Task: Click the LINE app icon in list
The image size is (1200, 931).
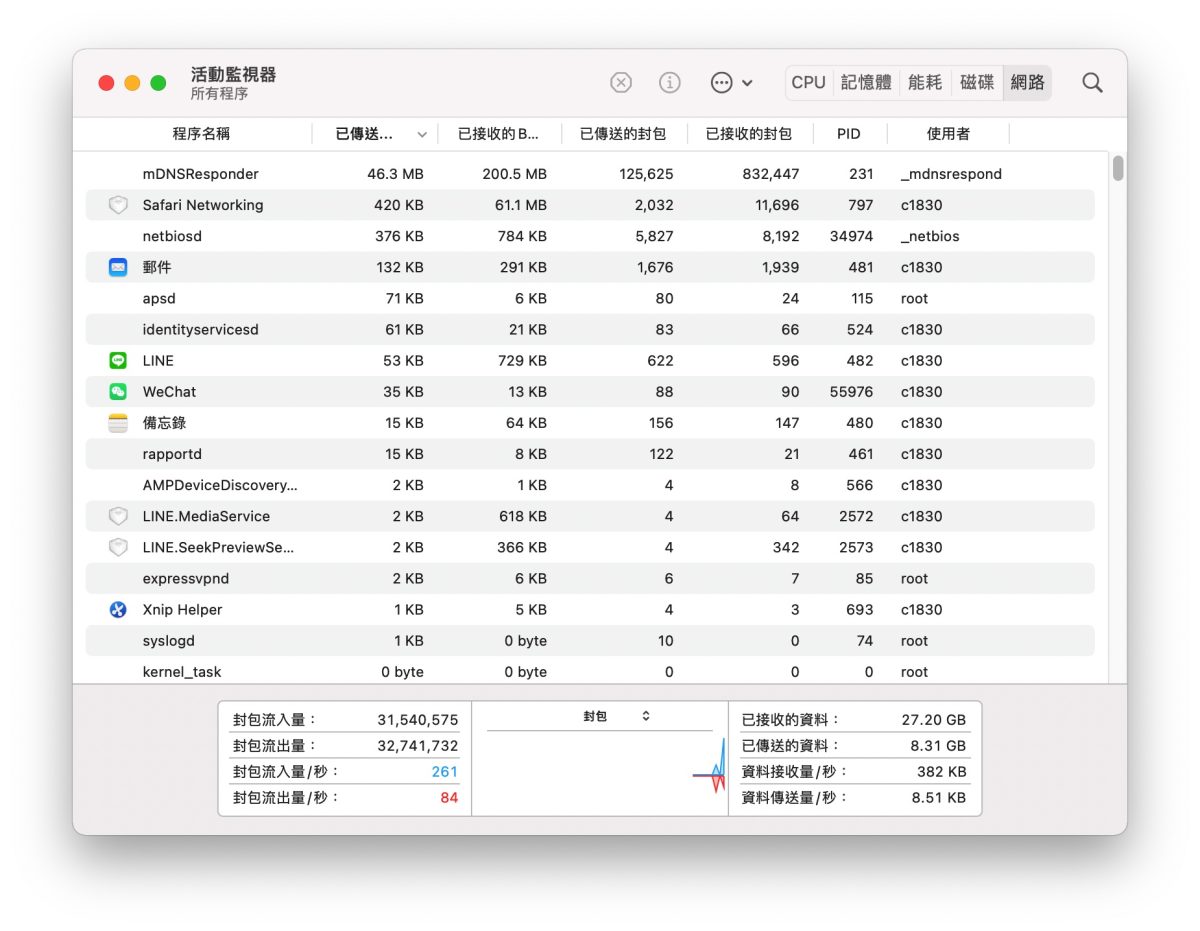Action: pos(118,361)
